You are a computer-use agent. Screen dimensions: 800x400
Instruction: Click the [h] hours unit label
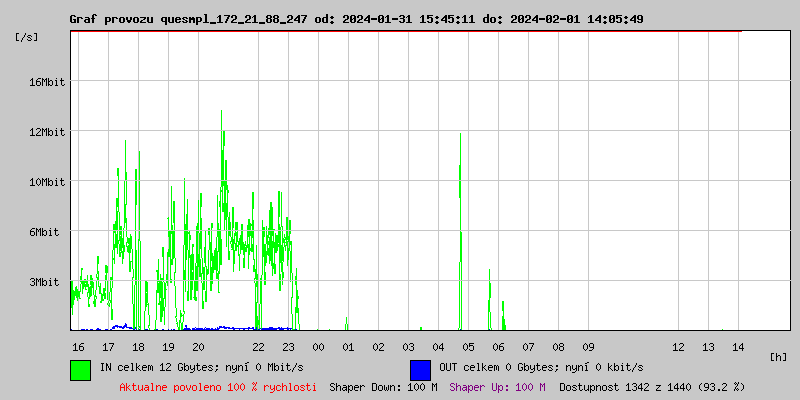coord(779,356)
